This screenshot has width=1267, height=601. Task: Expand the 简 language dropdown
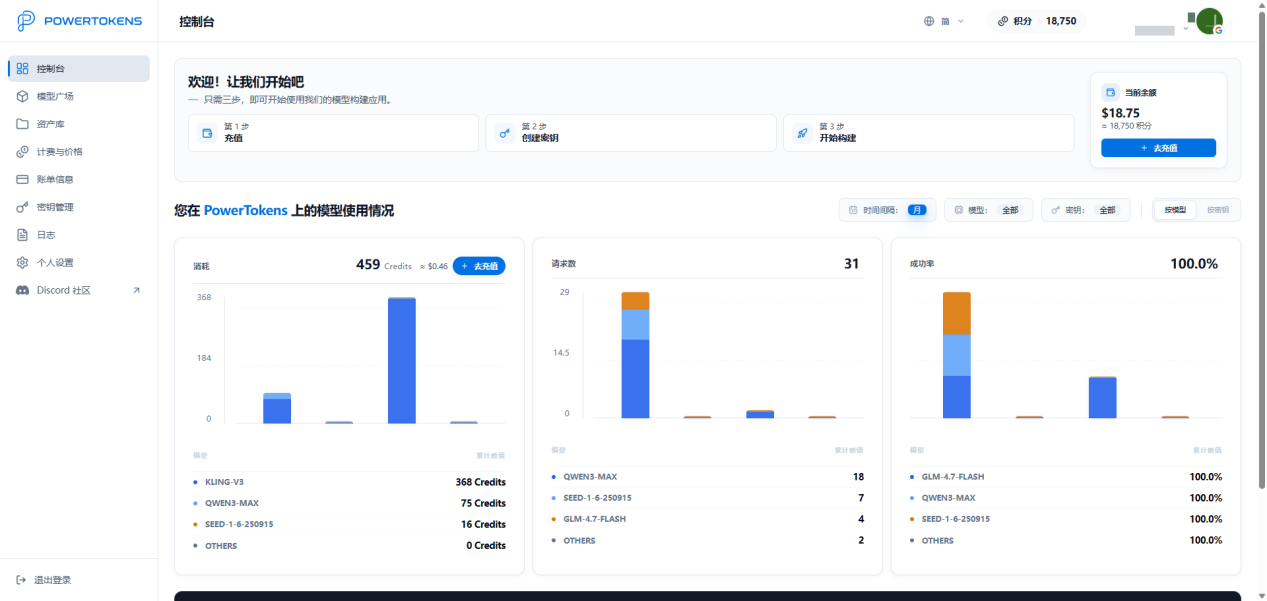coord(944,21)
